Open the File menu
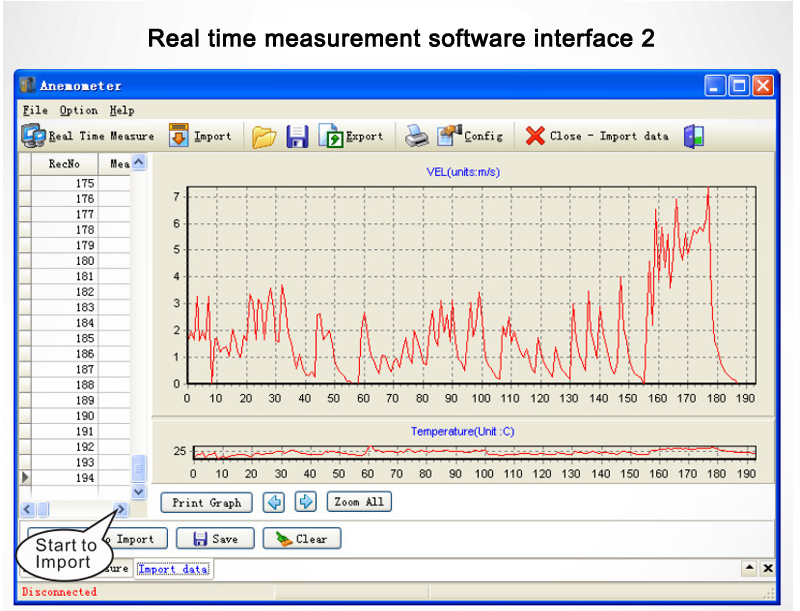This screenshot has width=800, height=611. pyautogui.click(x=35, y=110)
